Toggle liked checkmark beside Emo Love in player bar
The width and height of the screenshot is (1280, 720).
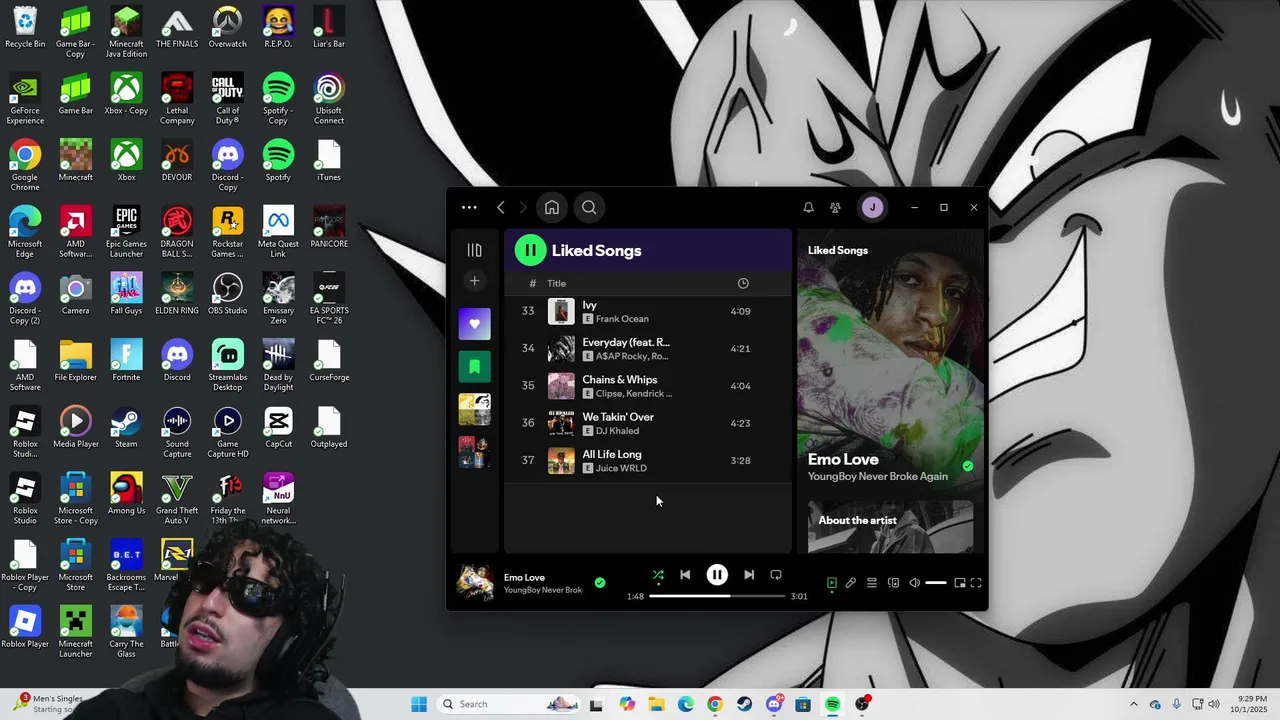pyautogui.click(x=600, y=582)
